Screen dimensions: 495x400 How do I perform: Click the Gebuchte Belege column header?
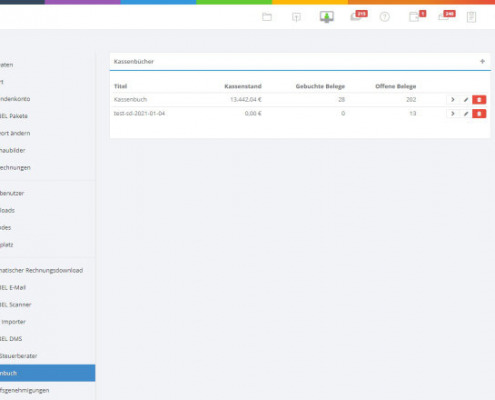click(320, 86)
